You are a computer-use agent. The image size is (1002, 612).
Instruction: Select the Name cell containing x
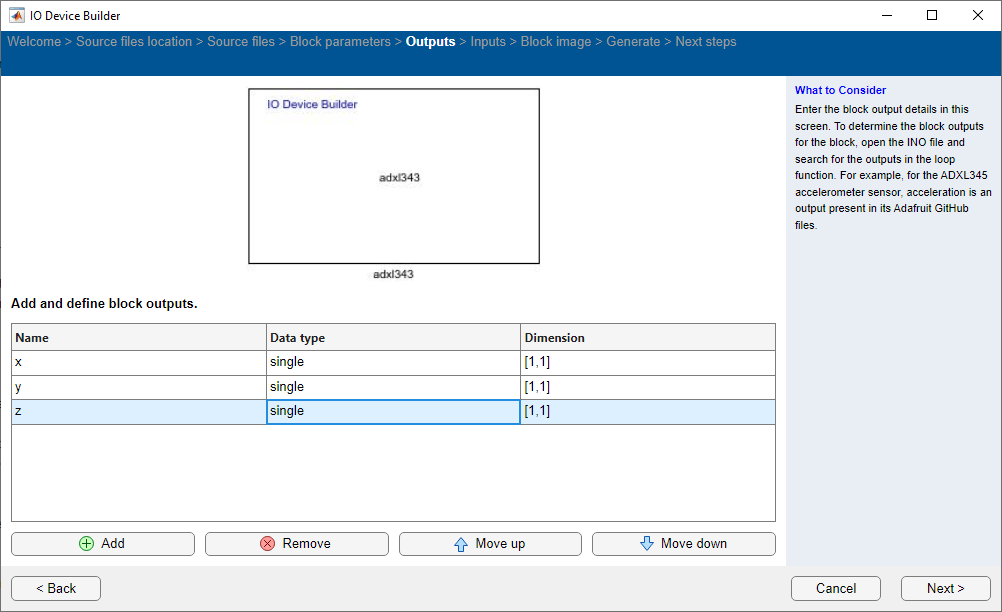(139, 362)
